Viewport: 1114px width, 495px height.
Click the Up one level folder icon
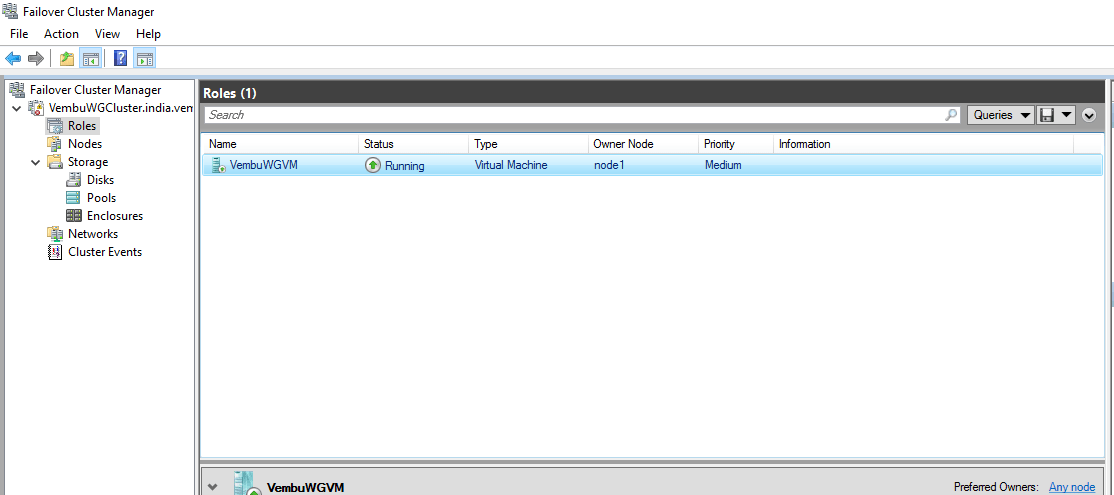[x=67, y=58]
